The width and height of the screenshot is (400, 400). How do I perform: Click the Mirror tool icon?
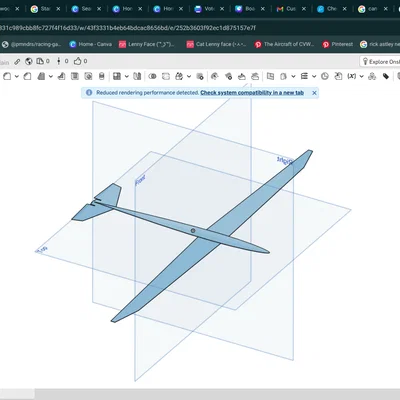coord(137,76)
